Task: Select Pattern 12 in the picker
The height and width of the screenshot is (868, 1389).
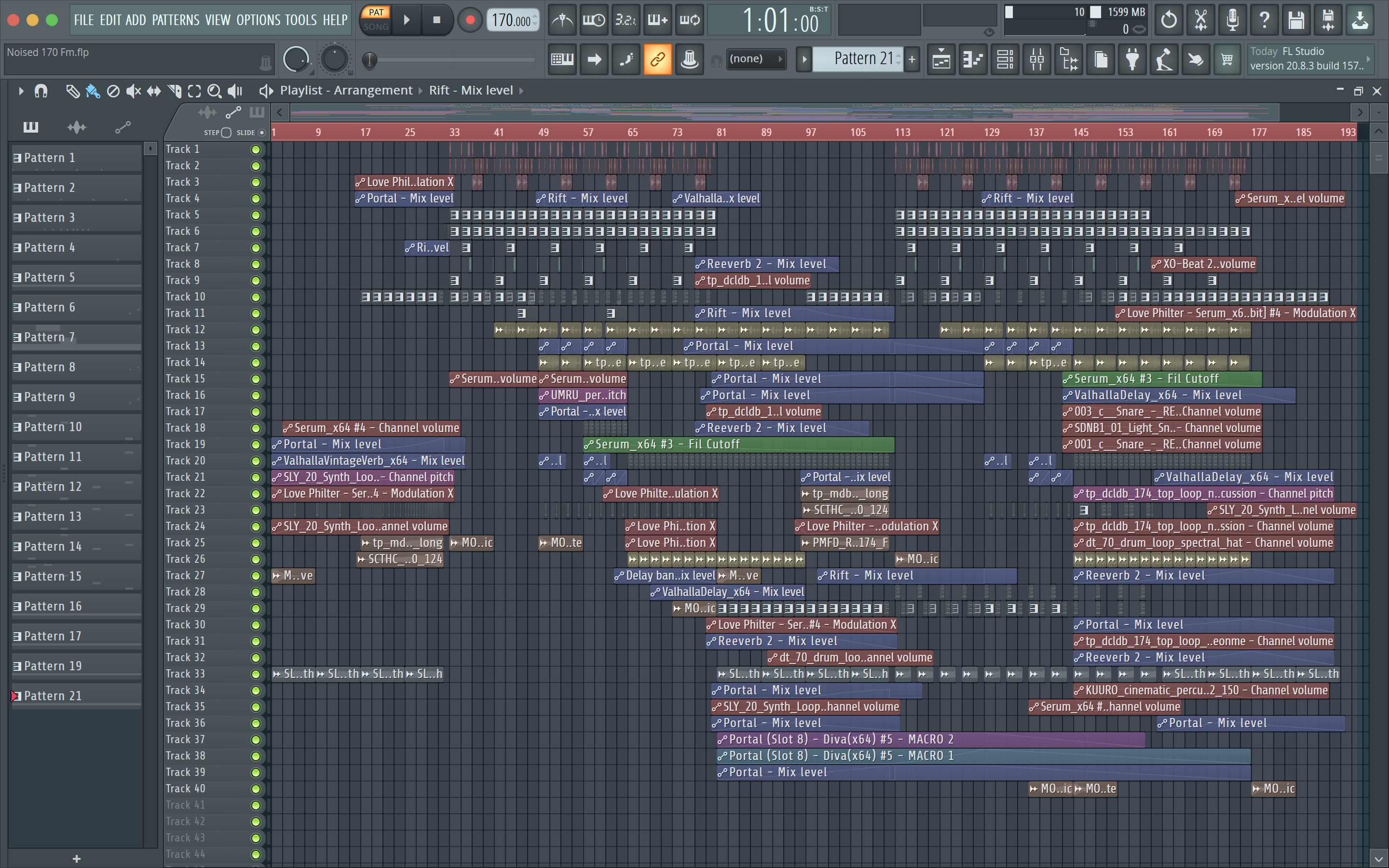Action: click(x=76, y=487)
